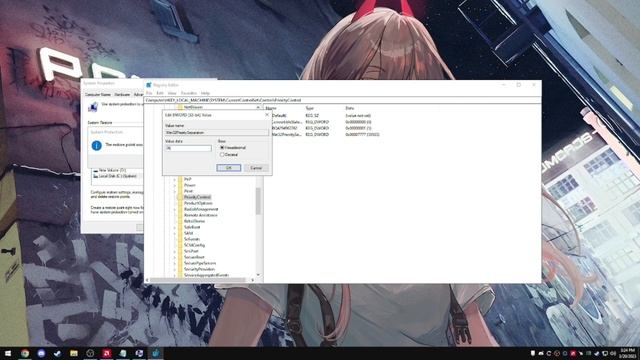
Task: Open Discord from the taskbar
Action: click(41, 353)
